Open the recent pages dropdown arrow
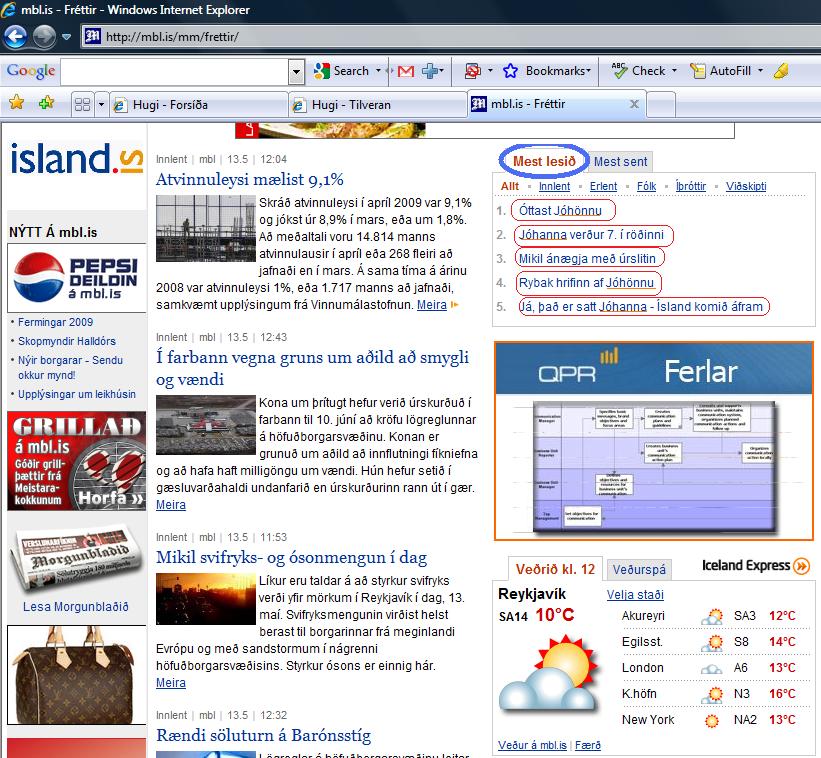Image resolution: width=821 pixels, height=758 pixels. (x=66, y=37)
